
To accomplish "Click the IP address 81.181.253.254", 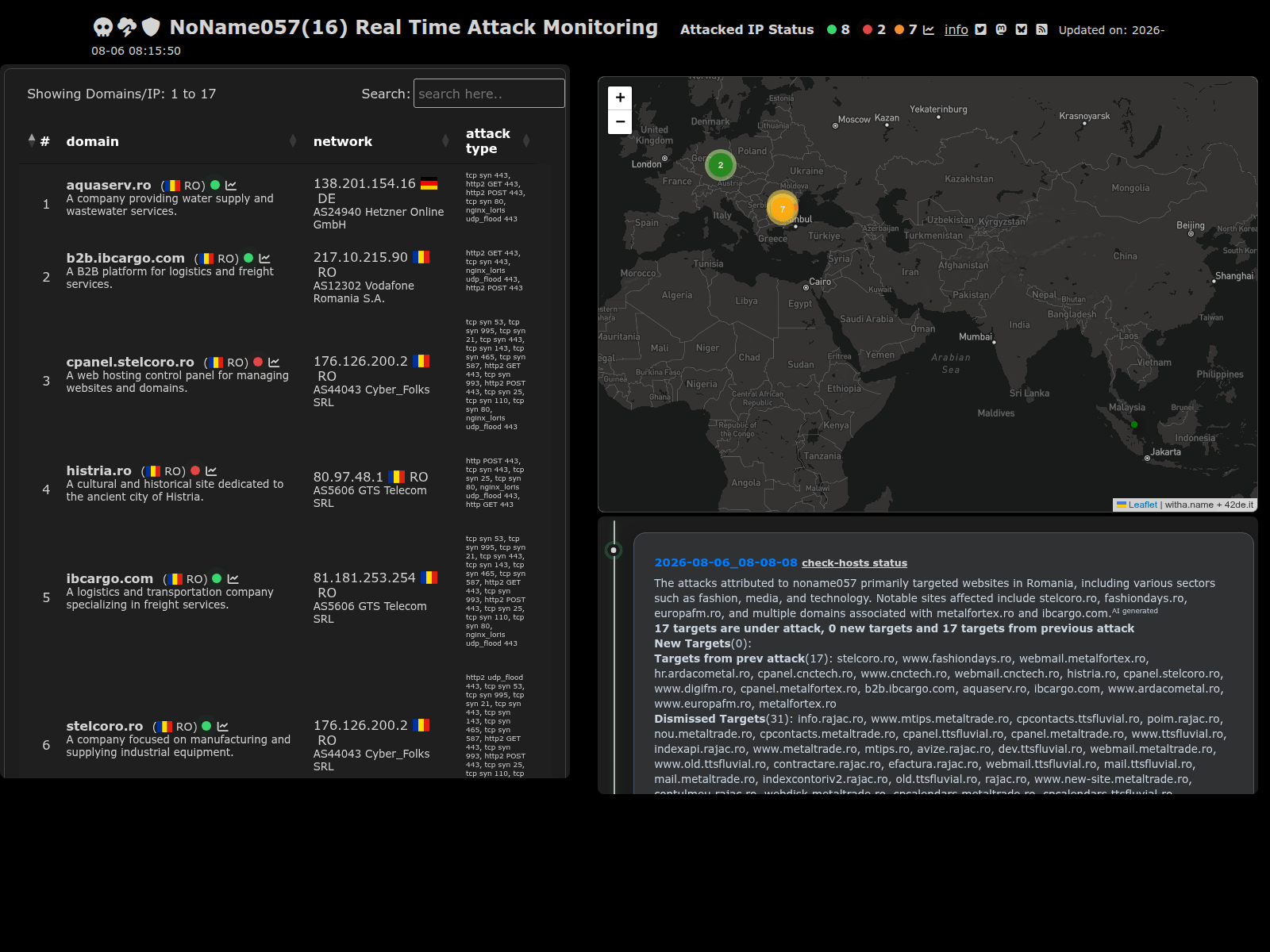I will point(364,578).
